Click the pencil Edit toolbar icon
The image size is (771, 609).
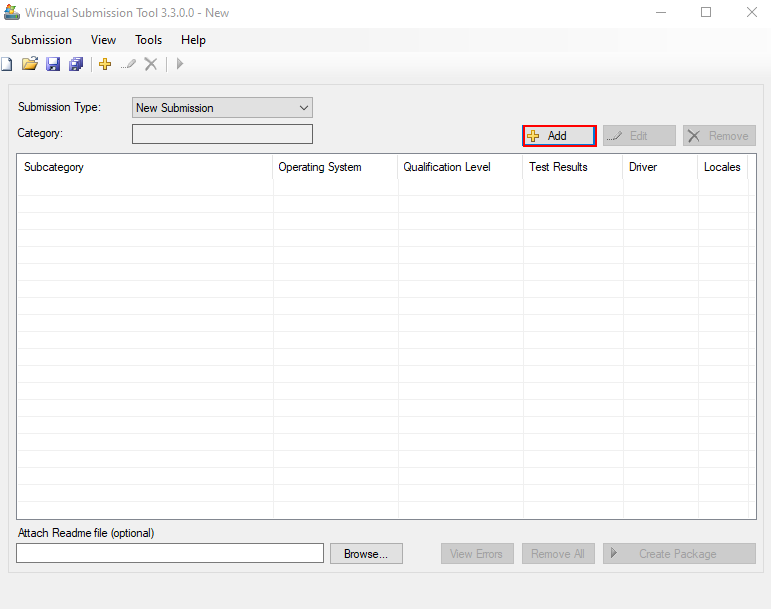click(128, 64)
